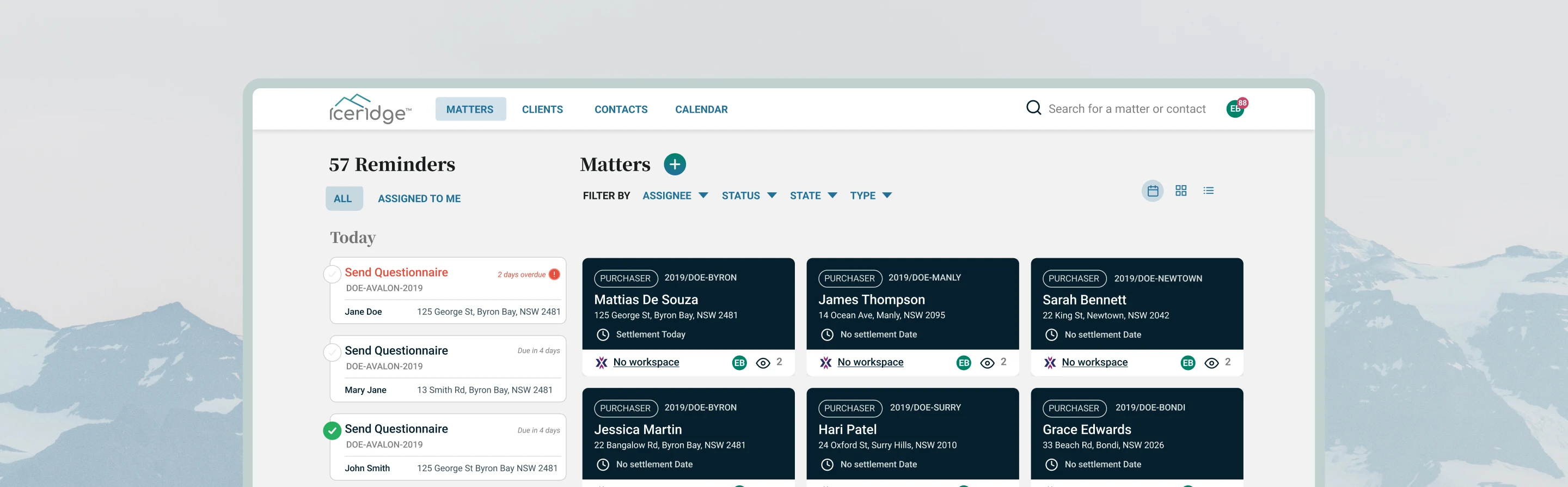Focus the matter or contact search field
1568x487 pixels.
point(1126,109)
